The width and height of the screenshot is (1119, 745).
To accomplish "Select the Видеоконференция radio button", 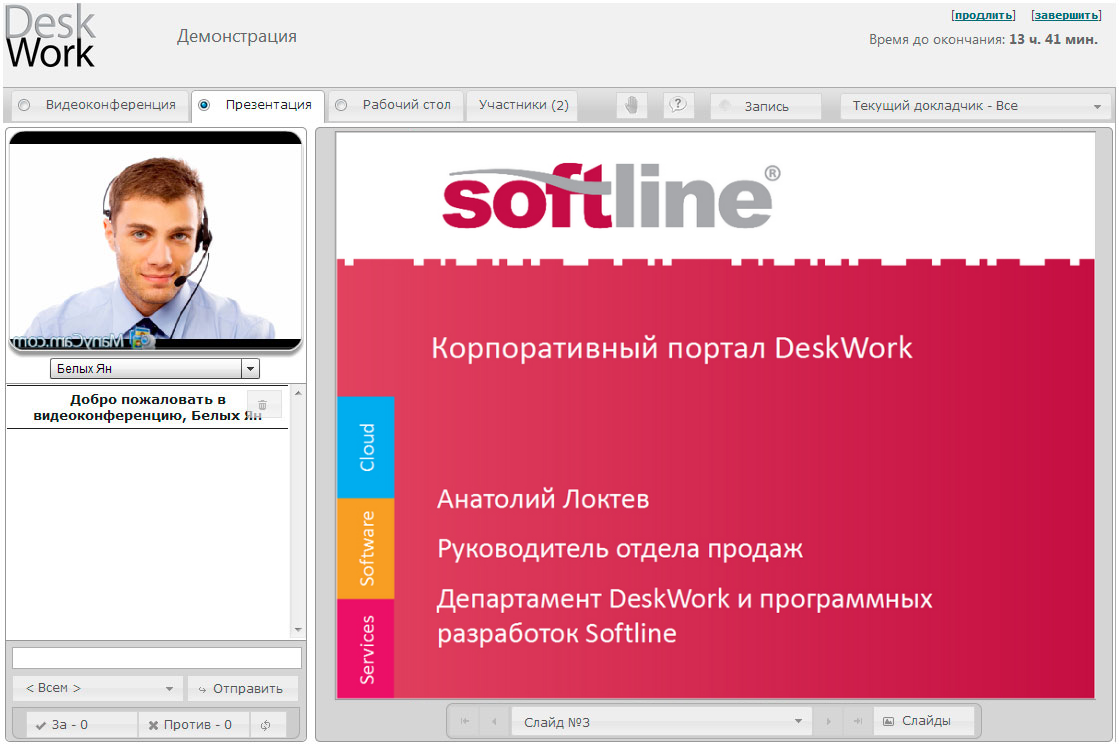I will point(24,105).
